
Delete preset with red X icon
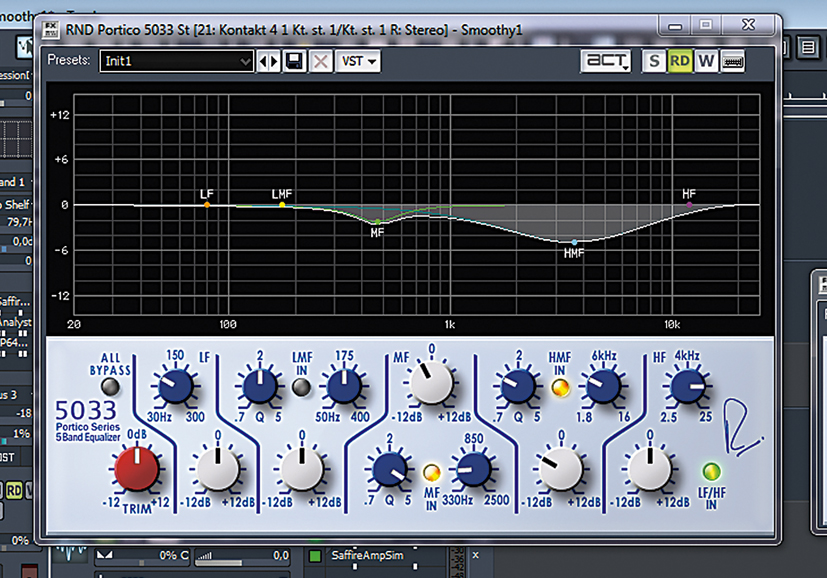tap(320, 61)
